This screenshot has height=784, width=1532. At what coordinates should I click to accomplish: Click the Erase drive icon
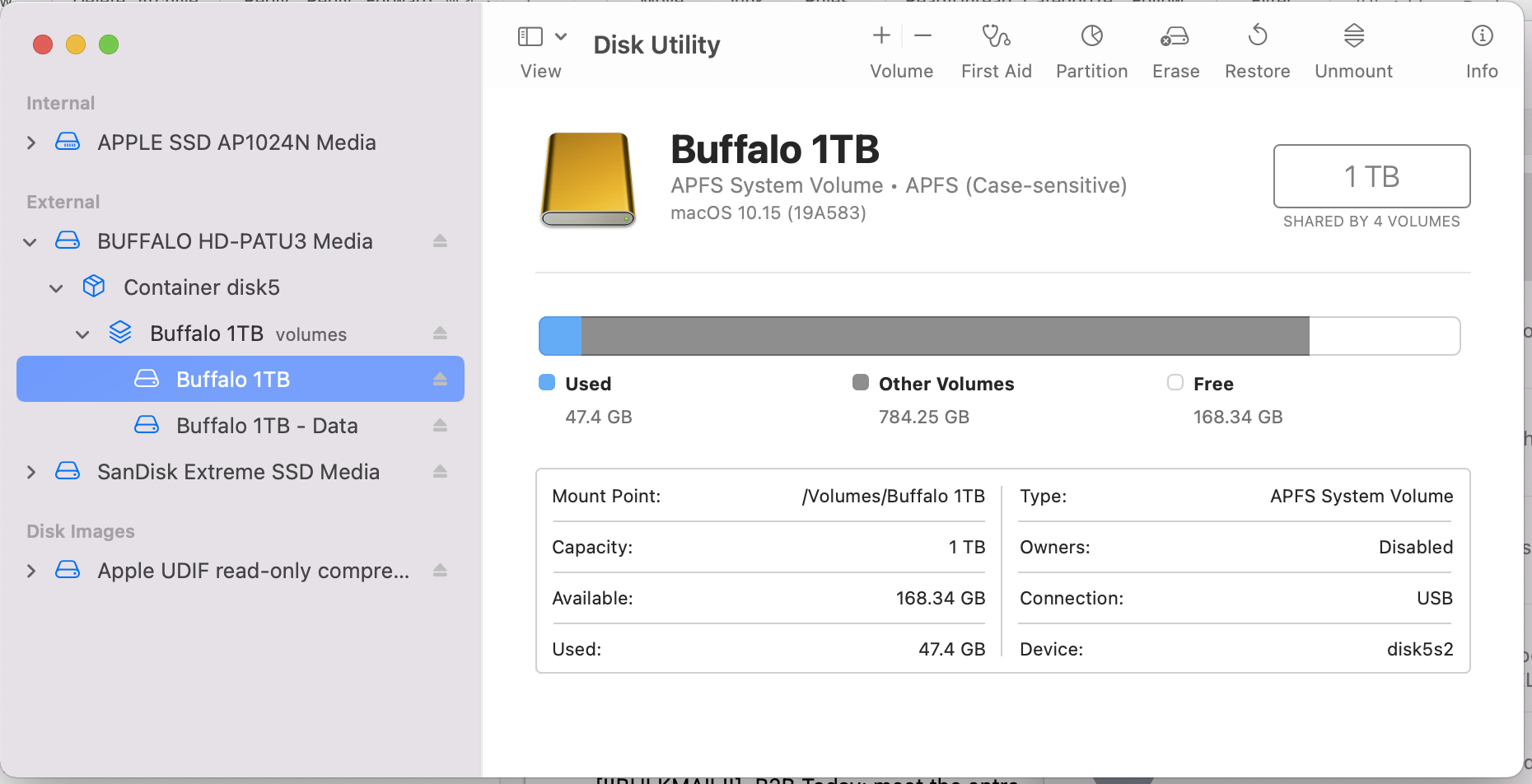1175,36
